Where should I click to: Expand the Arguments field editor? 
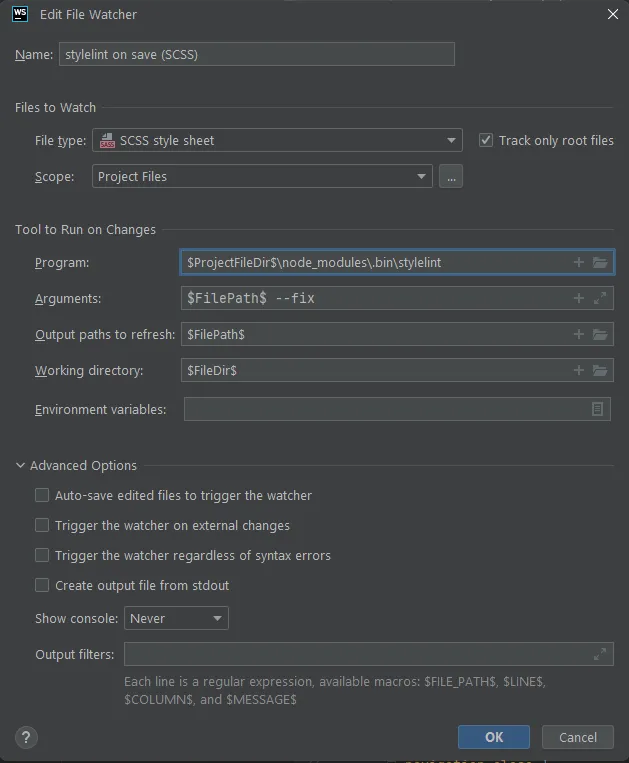click(600, 298)
